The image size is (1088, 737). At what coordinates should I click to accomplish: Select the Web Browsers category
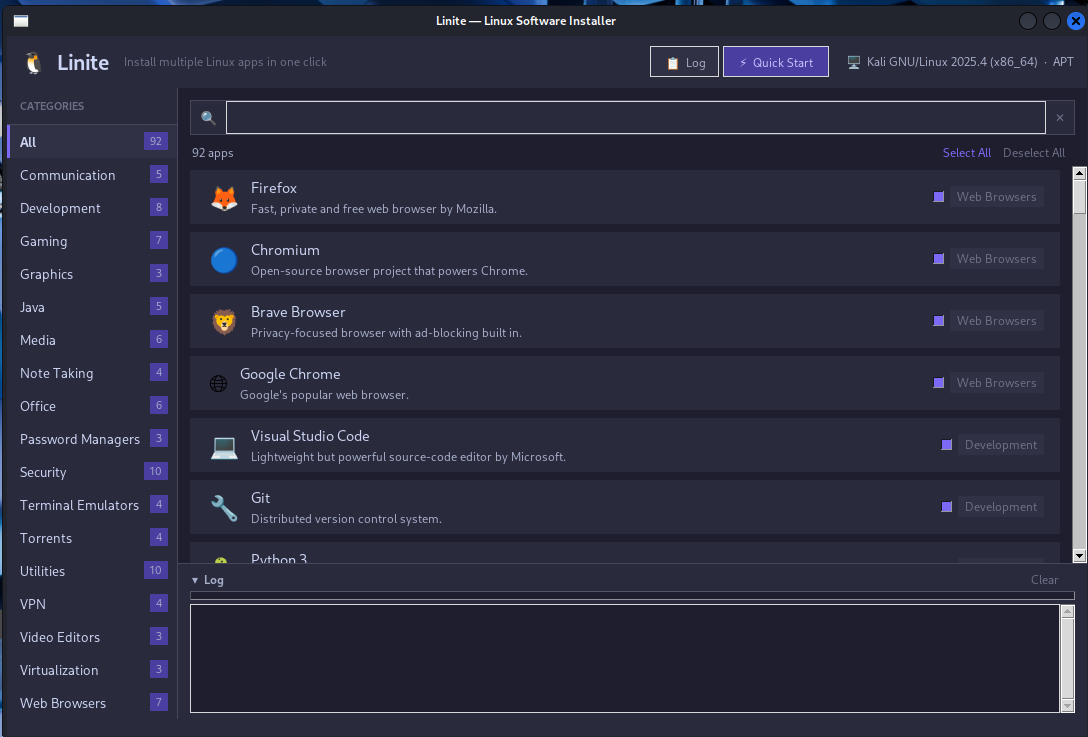point(90,702)
